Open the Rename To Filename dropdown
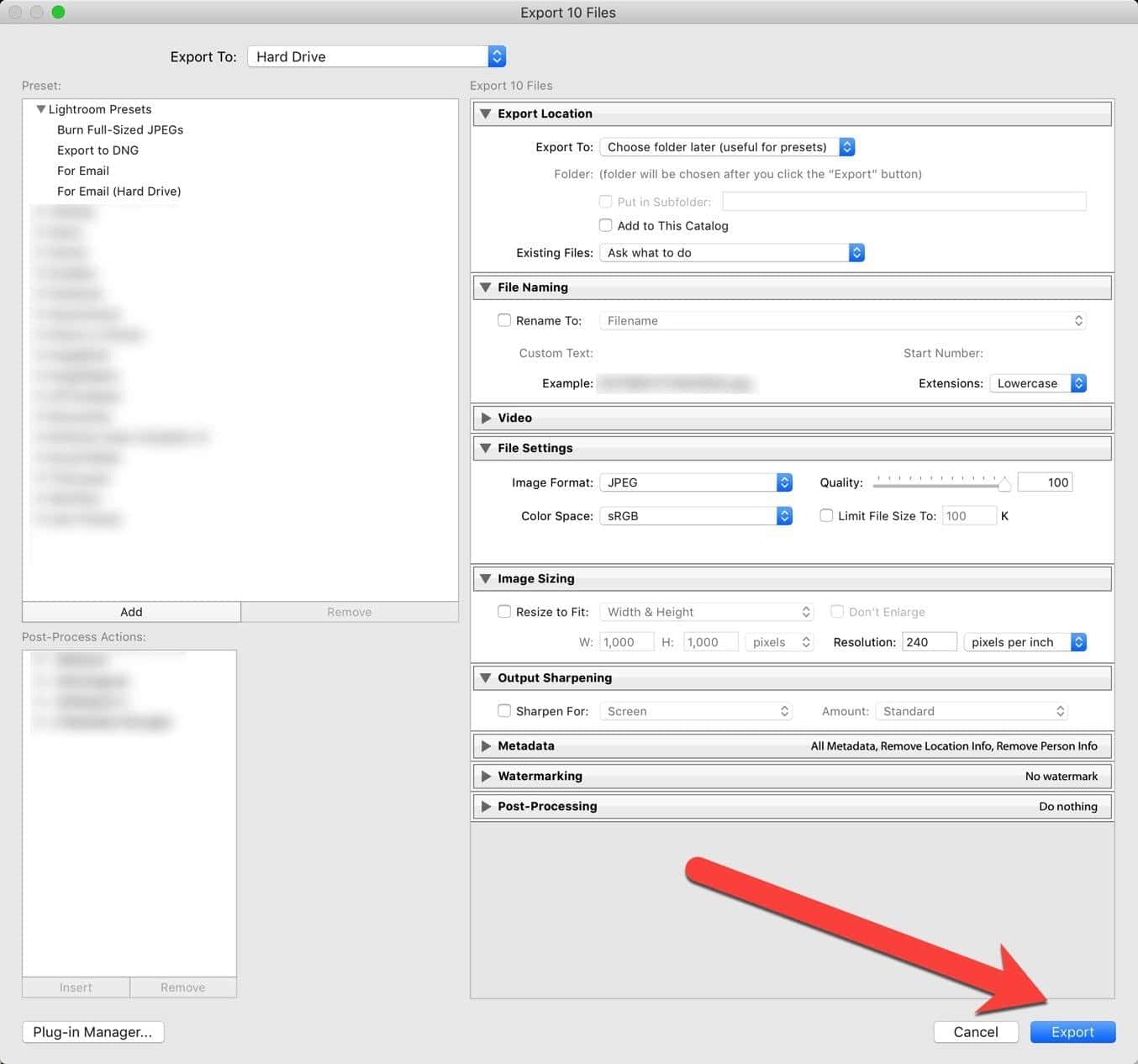This screenshot has width=1138, height=1064. [x=843, y=321]
